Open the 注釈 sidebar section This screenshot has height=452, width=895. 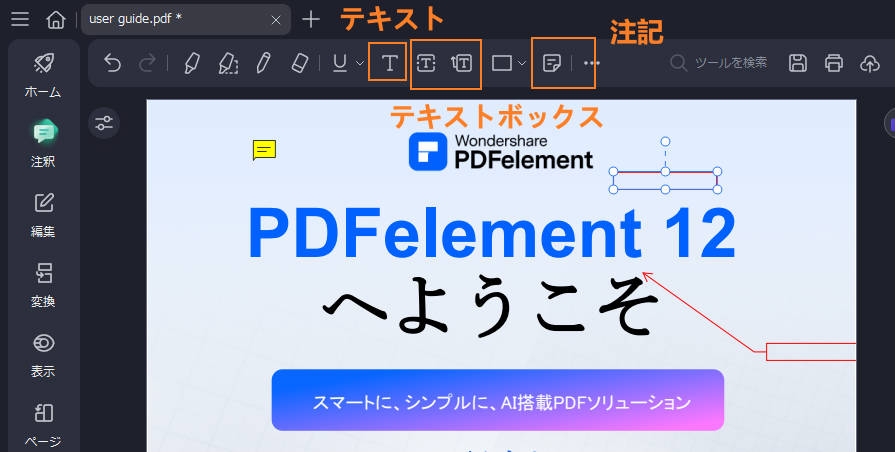[x=43, y=144]
